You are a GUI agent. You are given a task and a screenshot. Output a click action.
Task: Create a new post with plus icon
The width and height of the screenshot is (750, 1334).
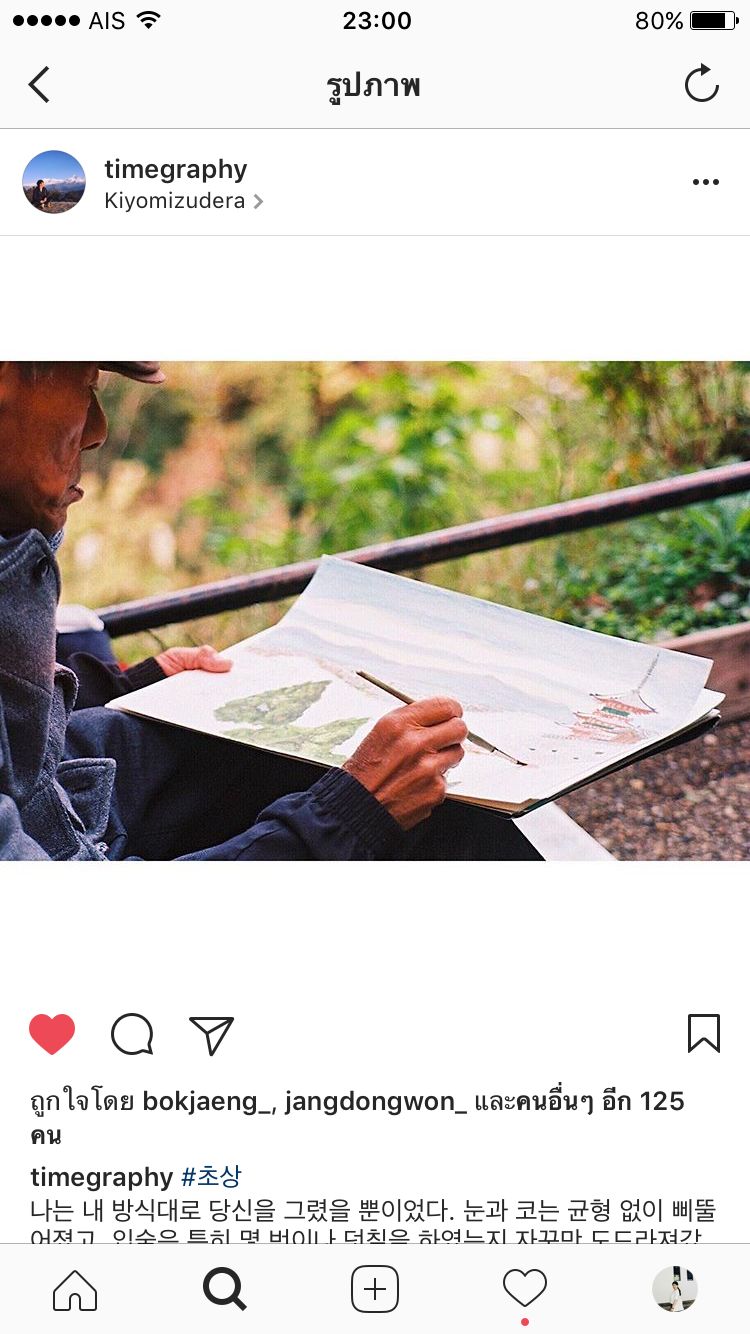[x=375, y=1290]
